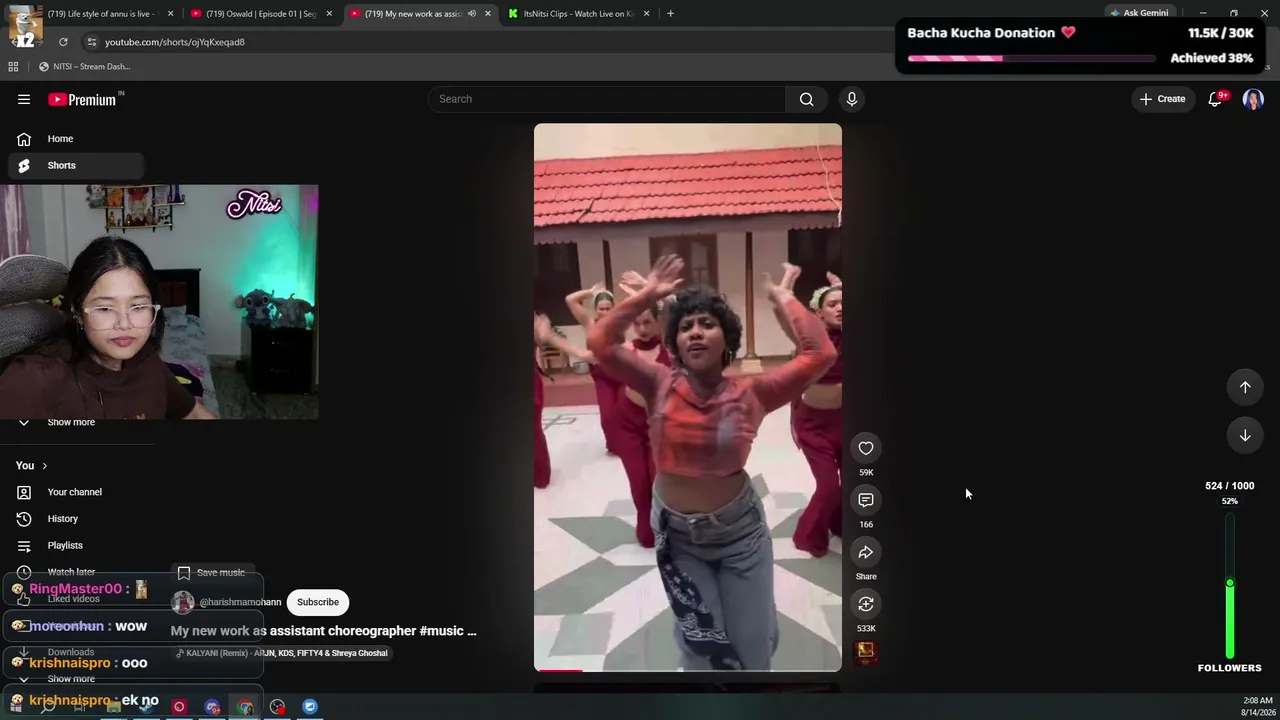Save music from this Short
Viewport: 1280px width, 720px height.
211,573
